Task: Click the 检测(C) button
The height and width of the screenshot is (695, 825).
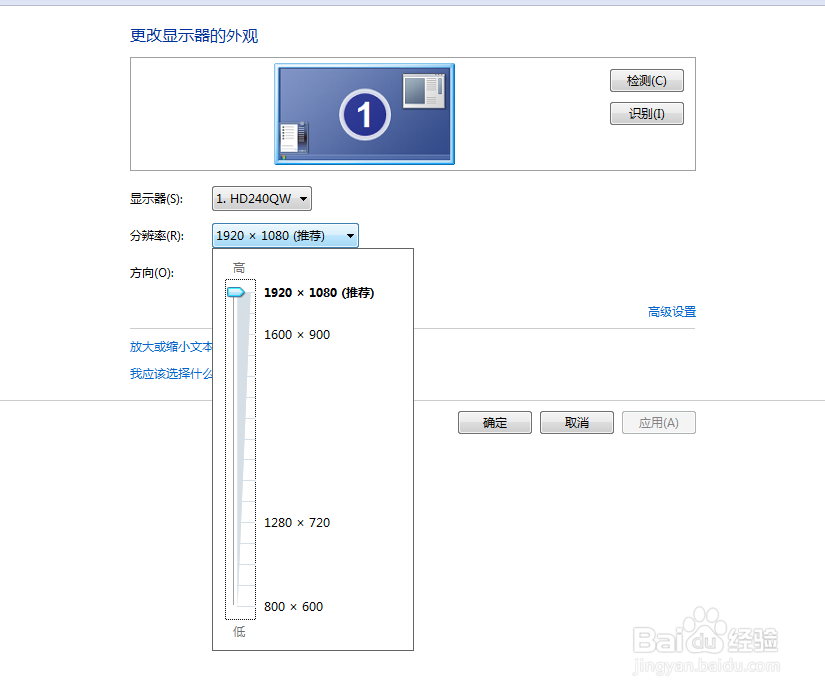Action: coord(646,81)
